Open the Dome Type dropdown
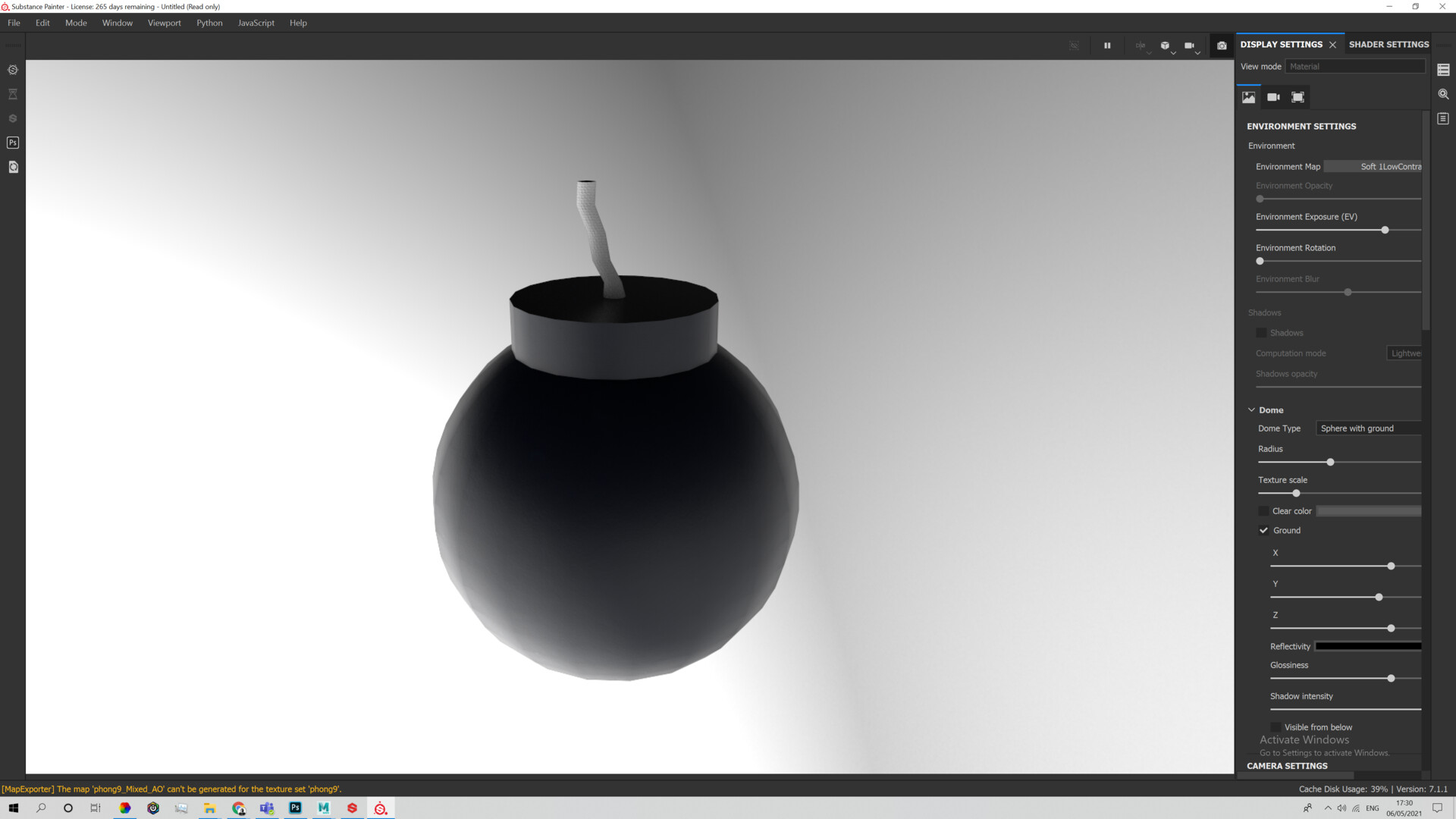 click(x=1368, y=428)
